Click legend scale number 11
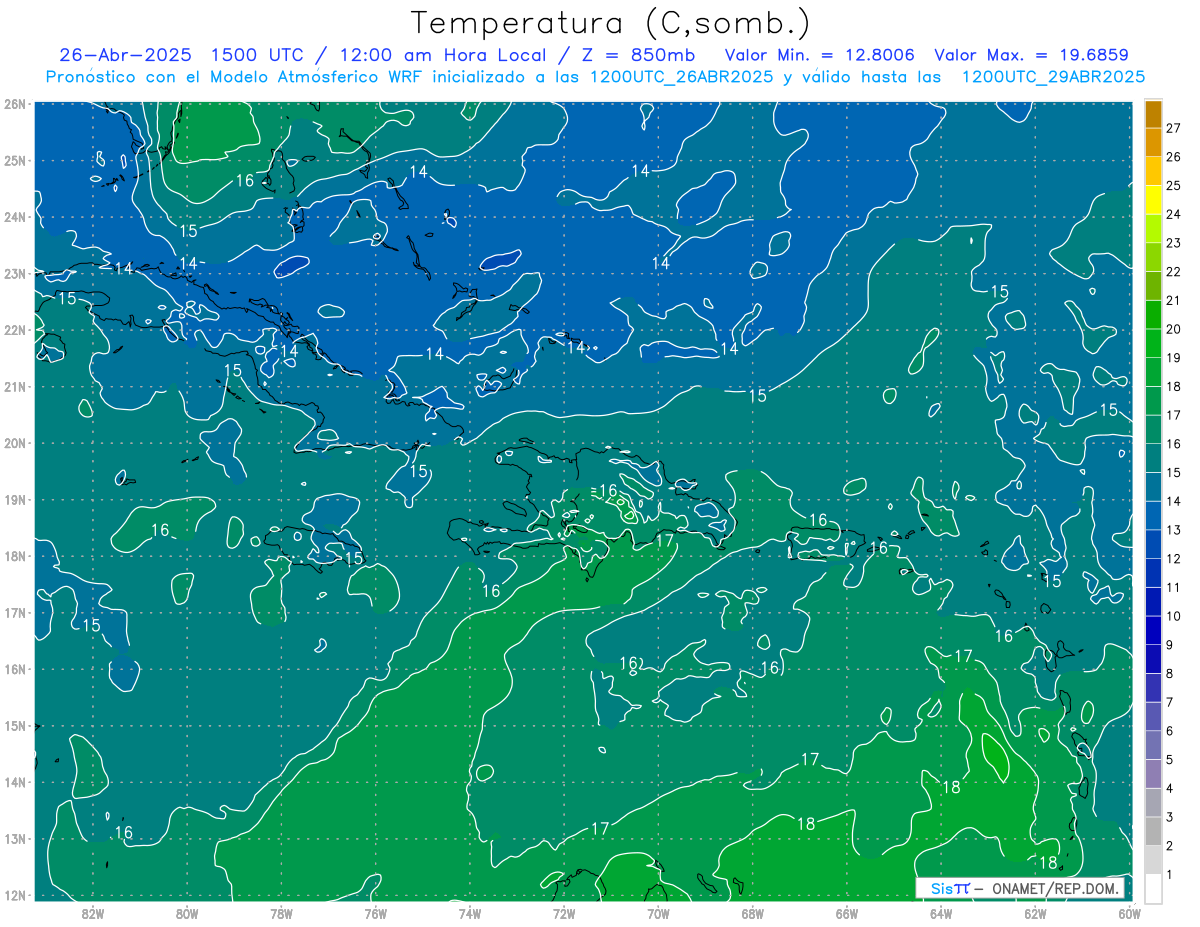The image size is (1200, 927). pos(1173,587)
